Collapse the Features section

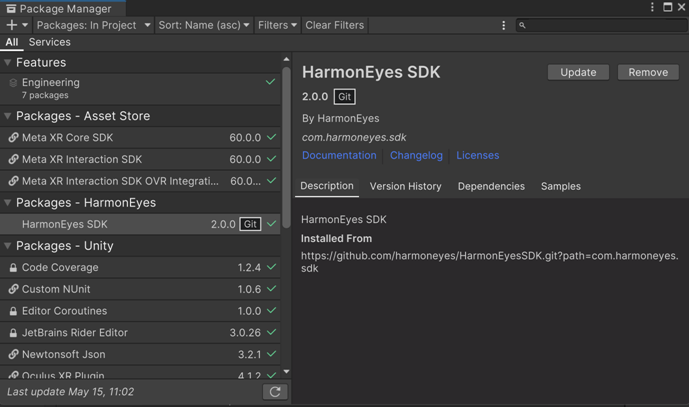(7, 62)
